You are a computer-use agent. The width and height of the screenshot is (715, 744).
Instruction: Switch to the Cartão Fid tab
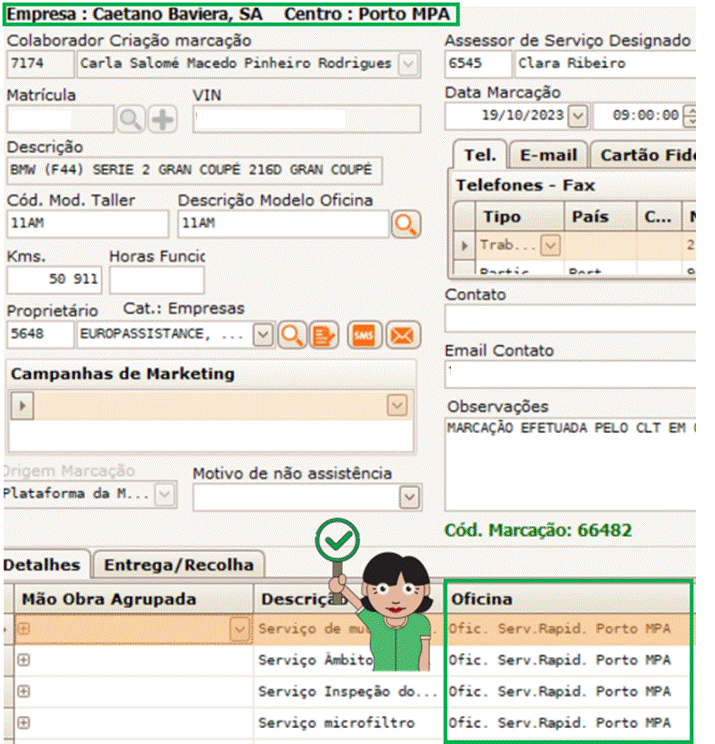(x=645, y=155)
